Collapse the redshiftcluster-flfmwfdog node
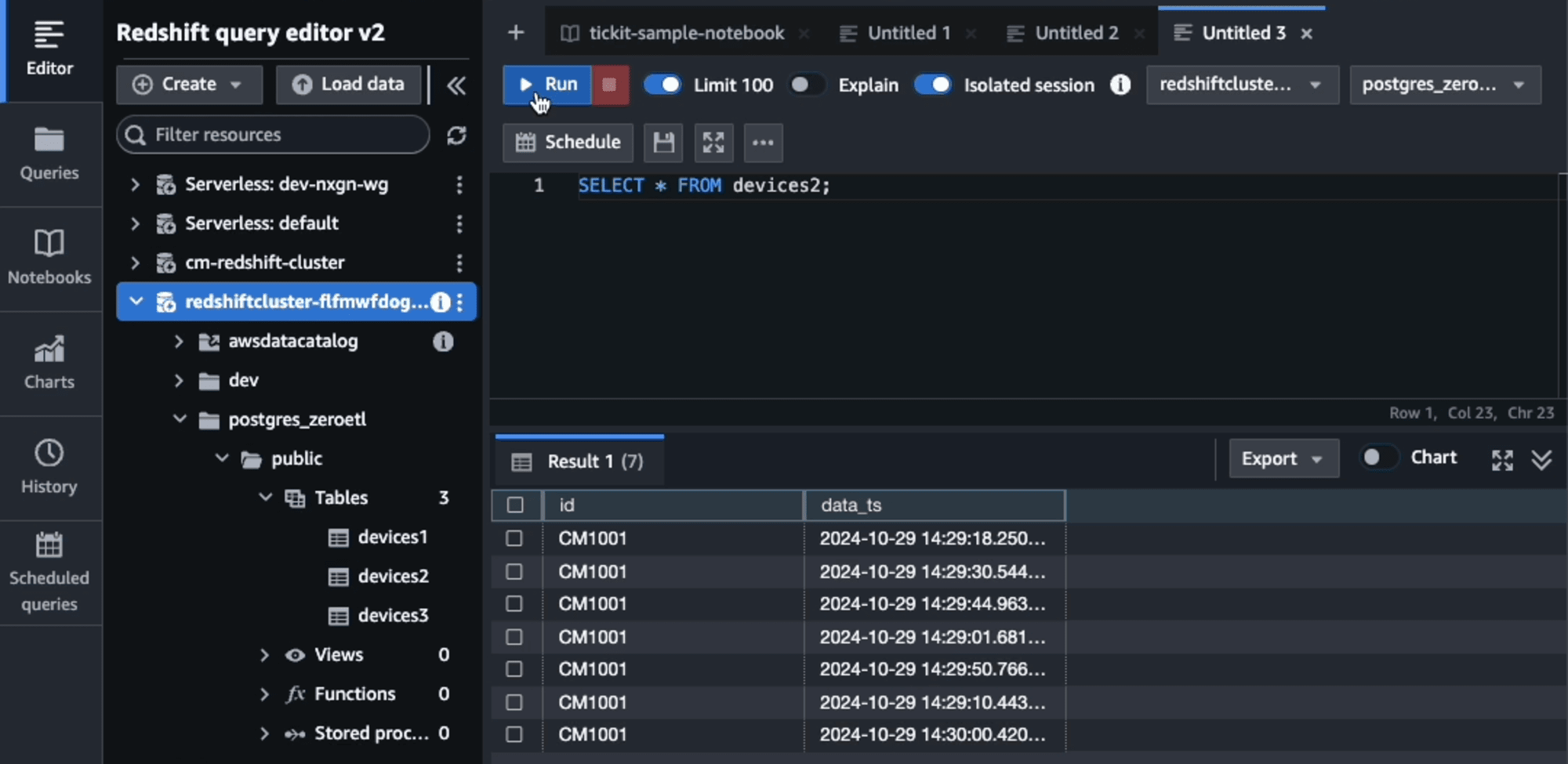 tap(136, 302)
